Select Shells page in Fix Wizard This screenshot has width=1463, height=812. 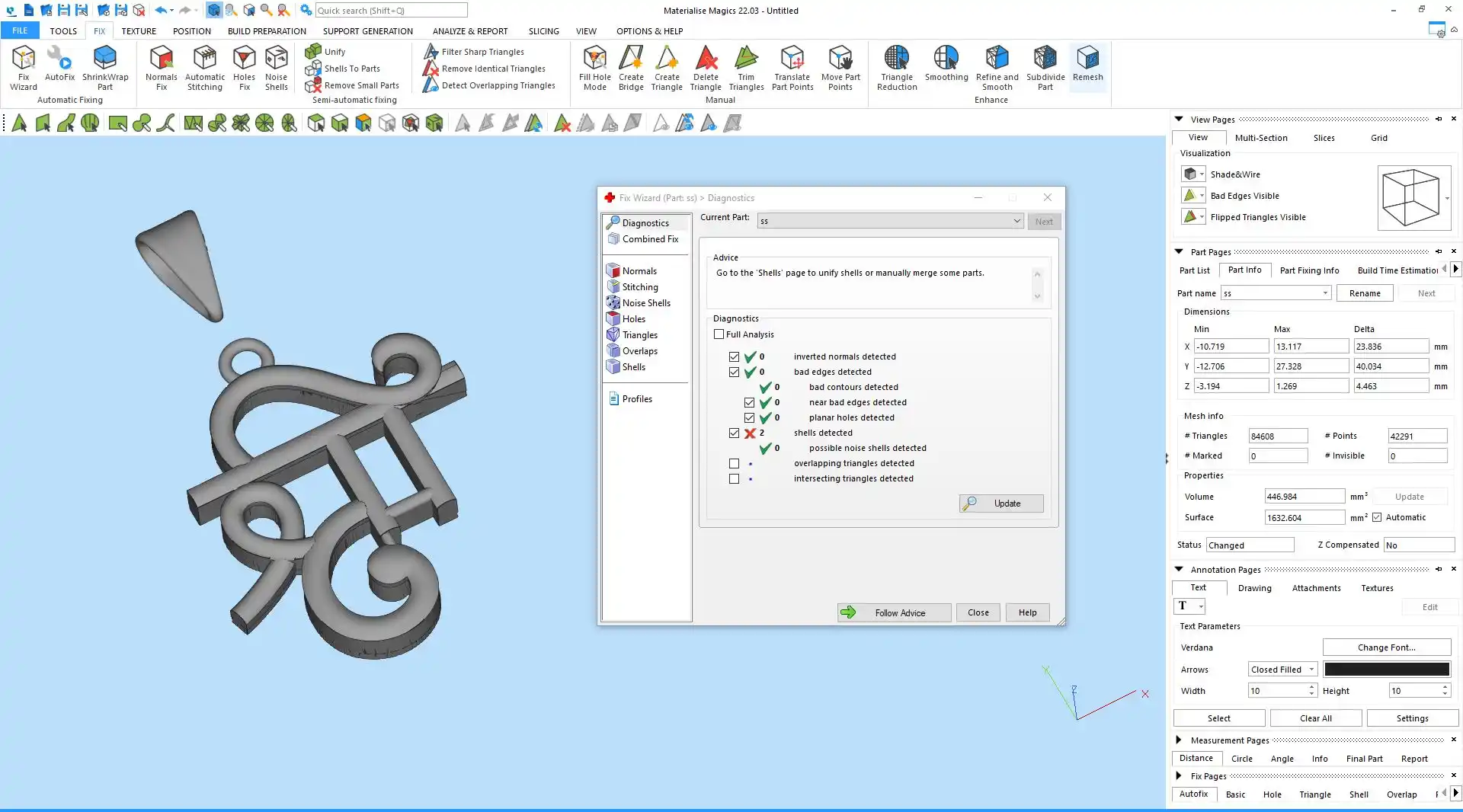[633, 367]
